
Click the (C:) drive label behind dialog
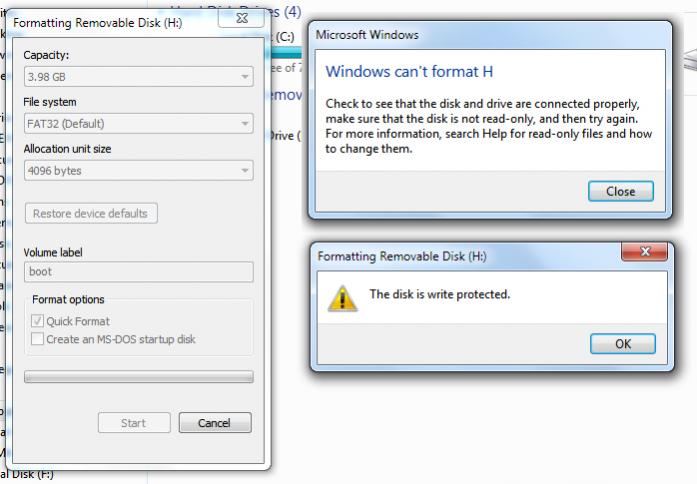coord(285,37)
